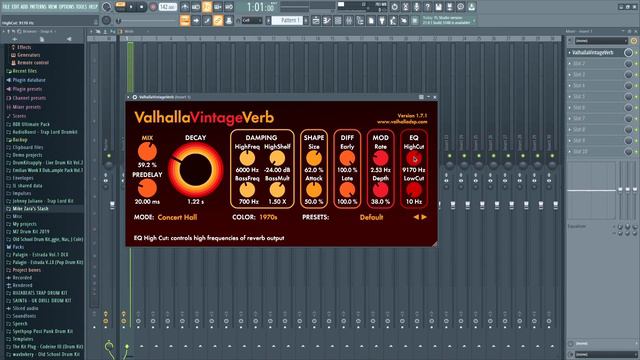The height and width of the screenshot is (360, 640).
Task: Open the piano roll view icon
Action: coord(327,20)
